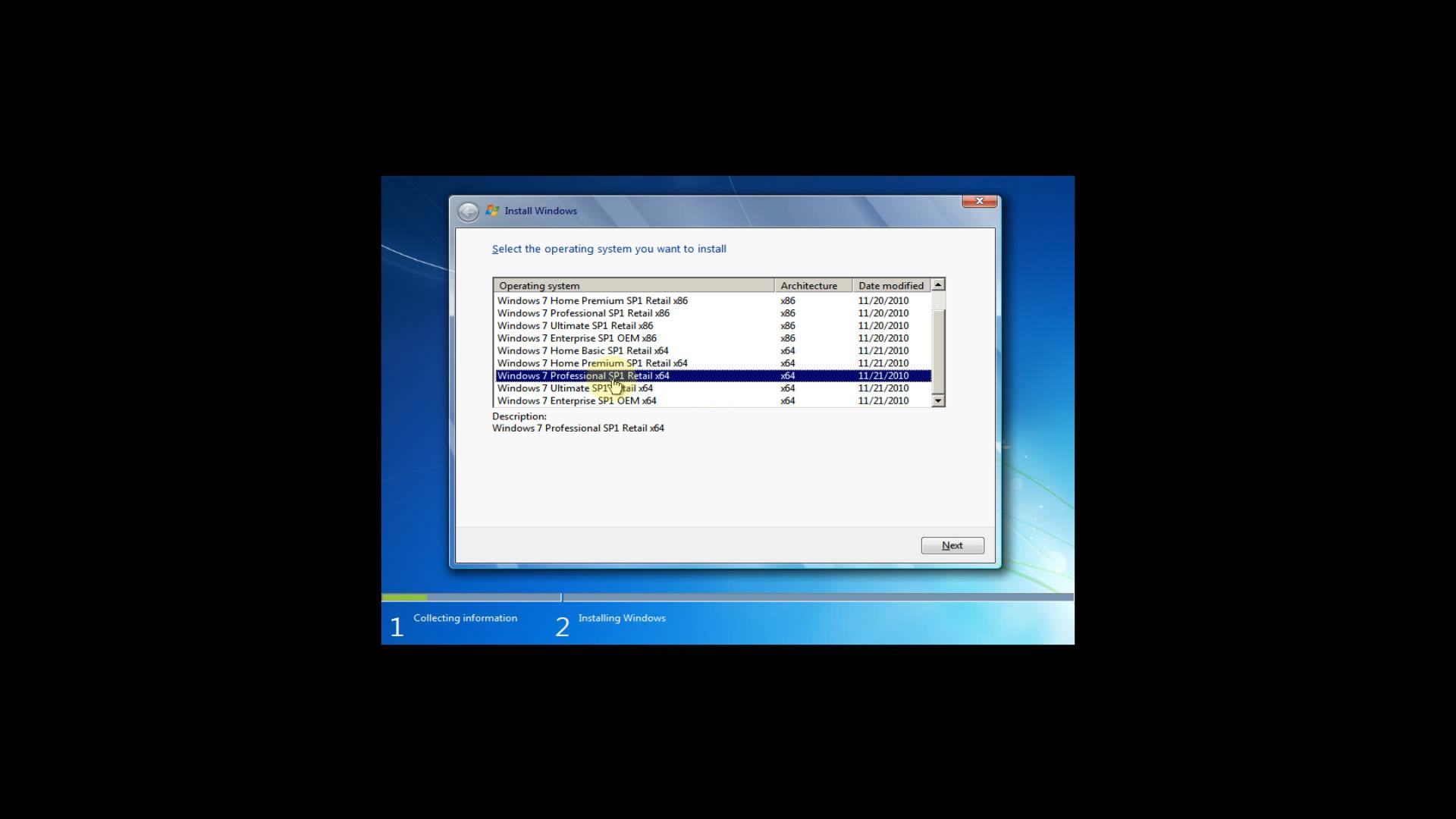Sort by Date modified column header
Screen dimensions: 1456x819
891,286
